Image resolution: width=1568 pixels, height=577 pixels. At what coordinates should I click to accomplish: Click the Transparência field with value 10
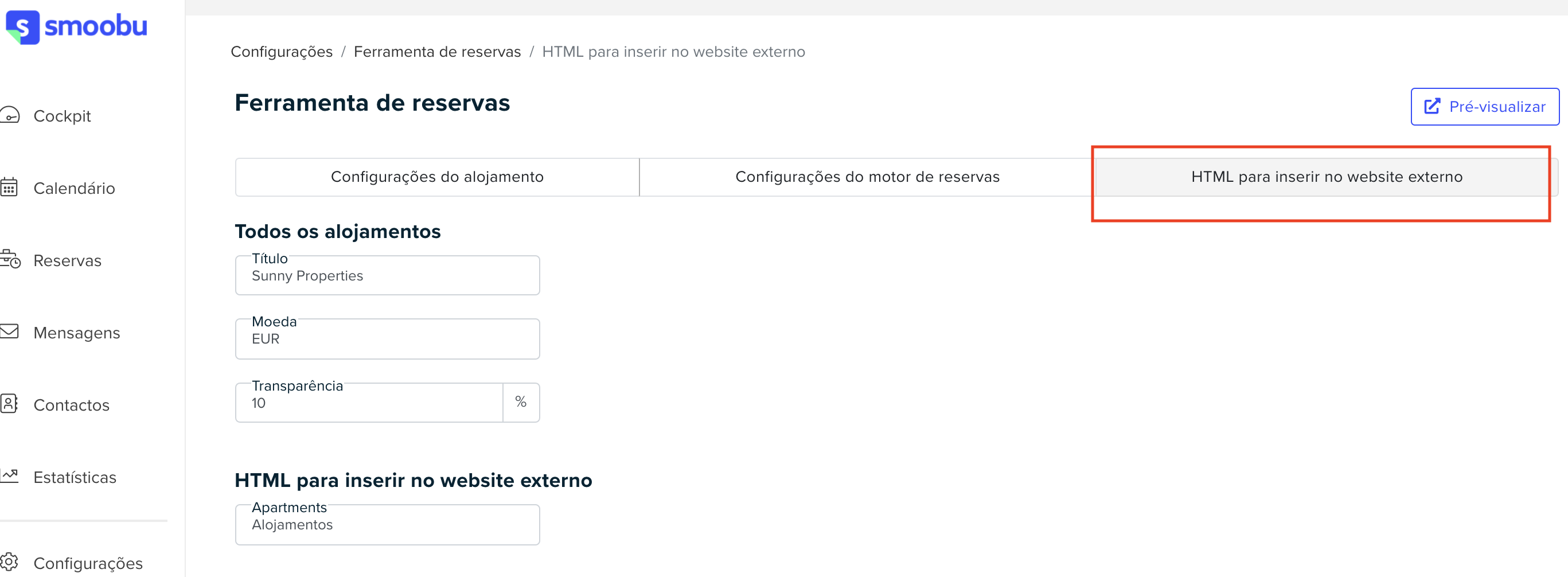click(369, 403)
